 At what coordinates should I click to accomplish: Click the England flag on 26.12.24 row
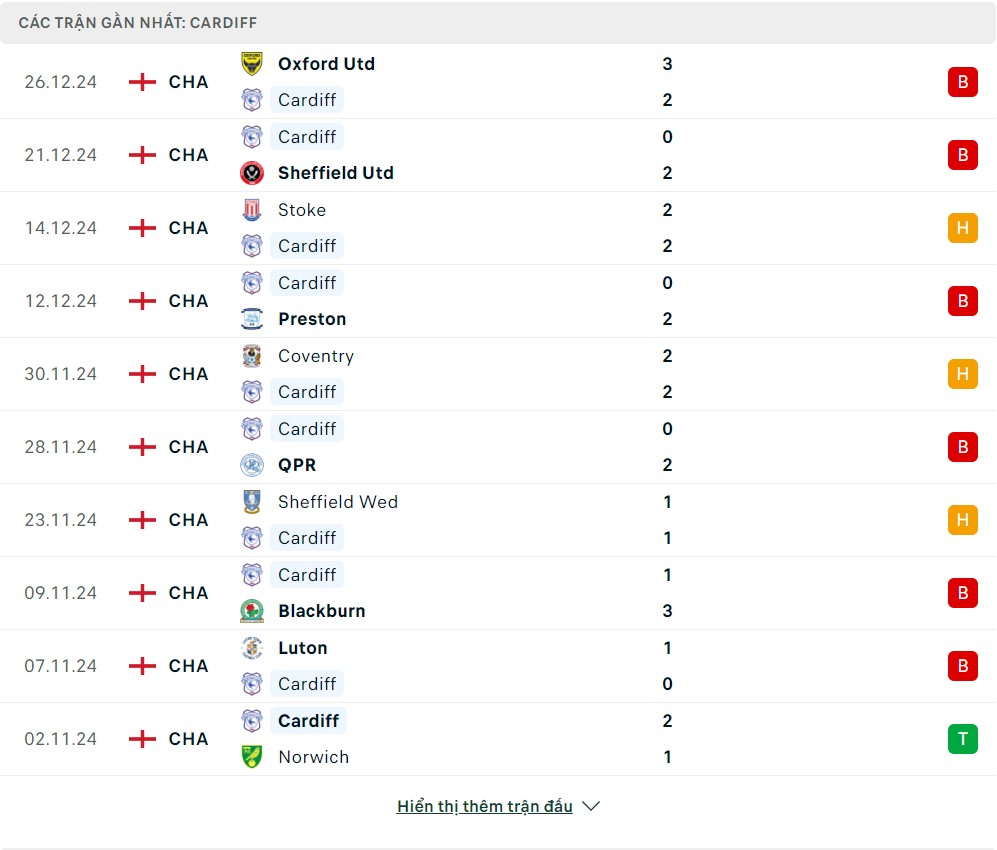[143, 82]
